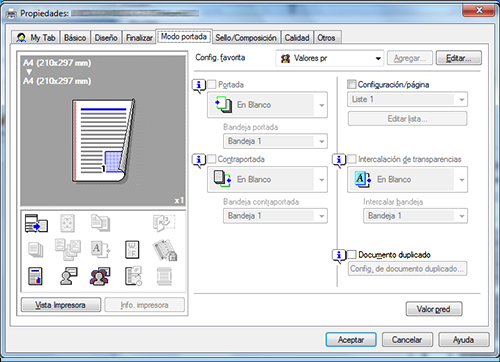The height and width of the screenshot is (362, 500).
Task: Enable Documento duplicado checkbox
Action: [351, 255]
